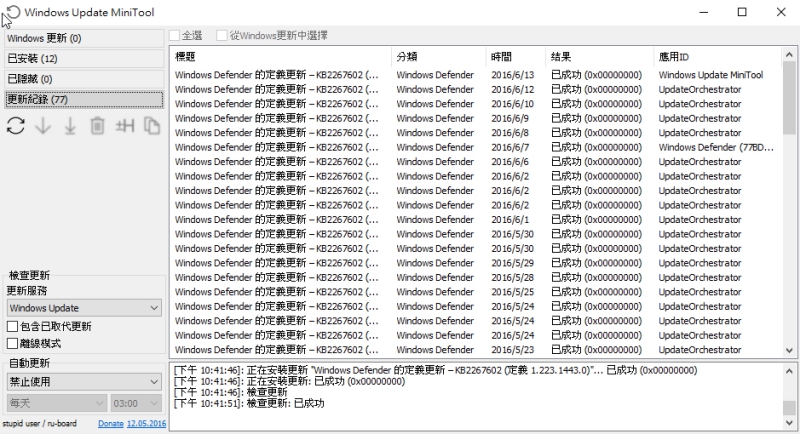Click the app logo in title bar
The height and width of the screenshot is (434, 800).
click(x=13, y=12)
